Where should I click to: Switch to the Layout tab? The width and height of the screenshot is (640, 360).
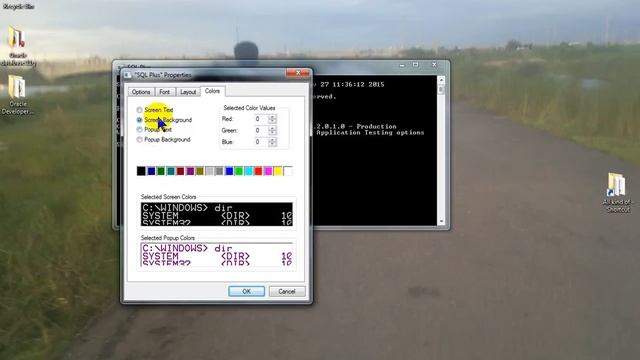188,92
